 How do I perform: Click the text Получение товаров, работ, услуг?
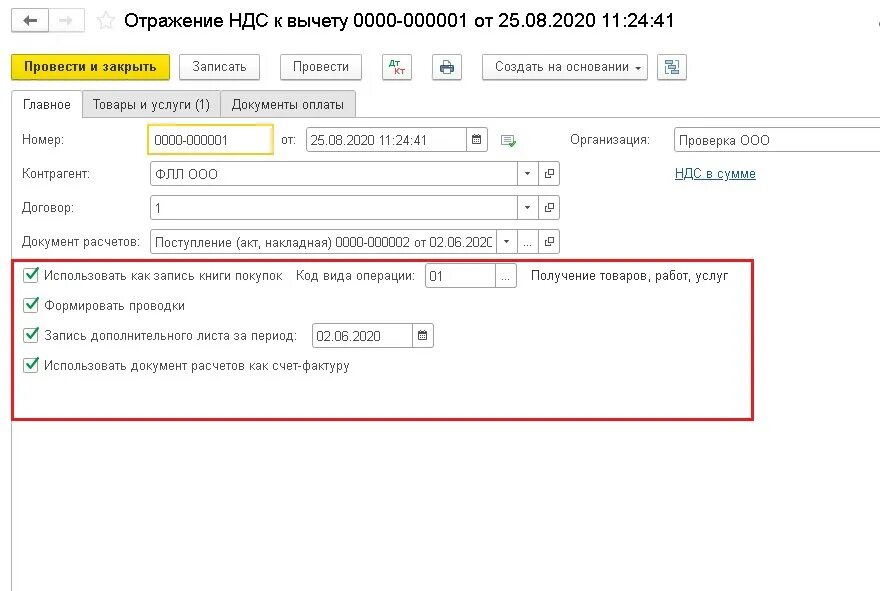click(629, 276)
